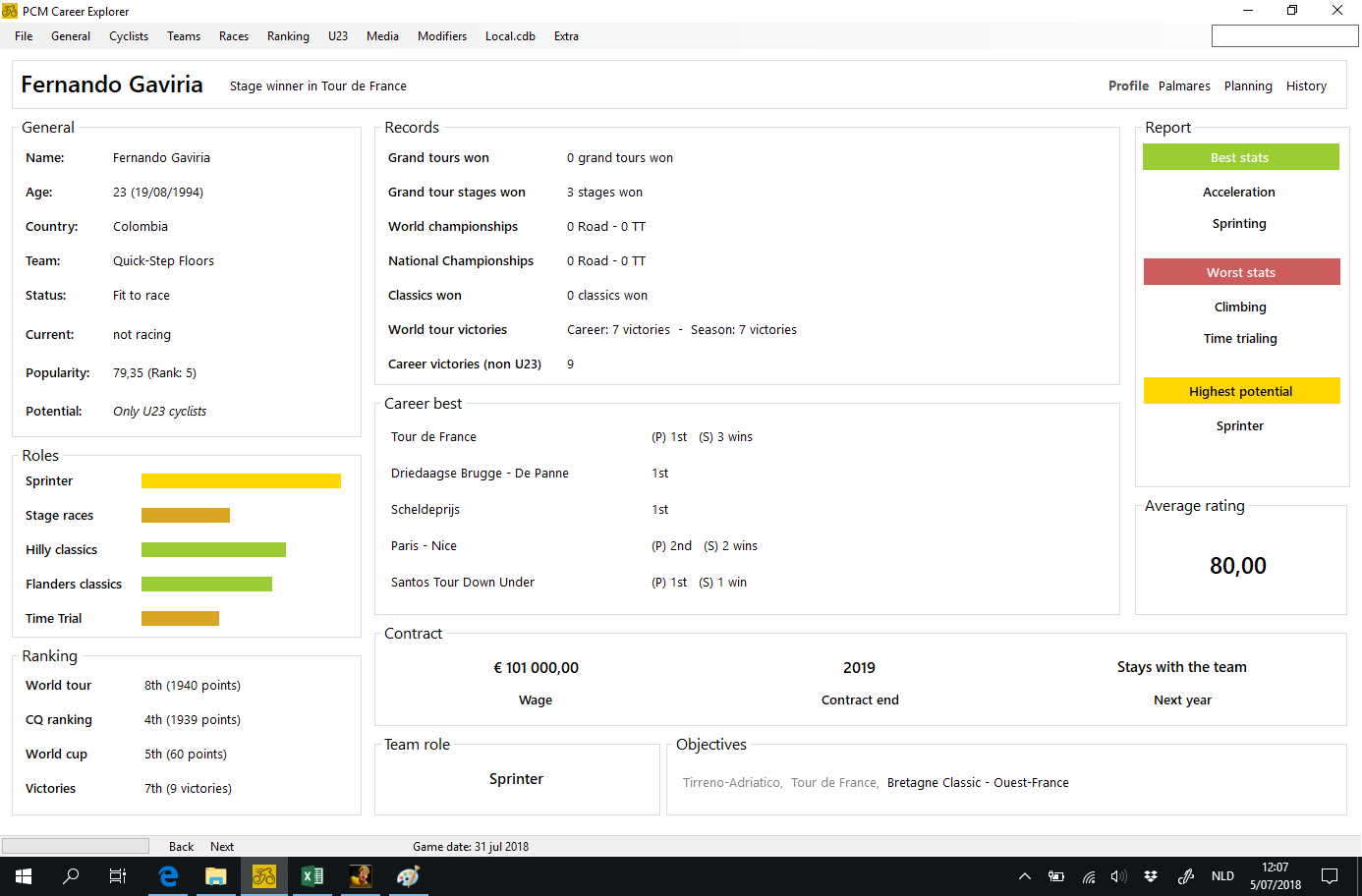Image resolution: width=1362 pixels, height=896 pixels.
Task: Open Task View from the taskbar
Action: click(118, 876)
